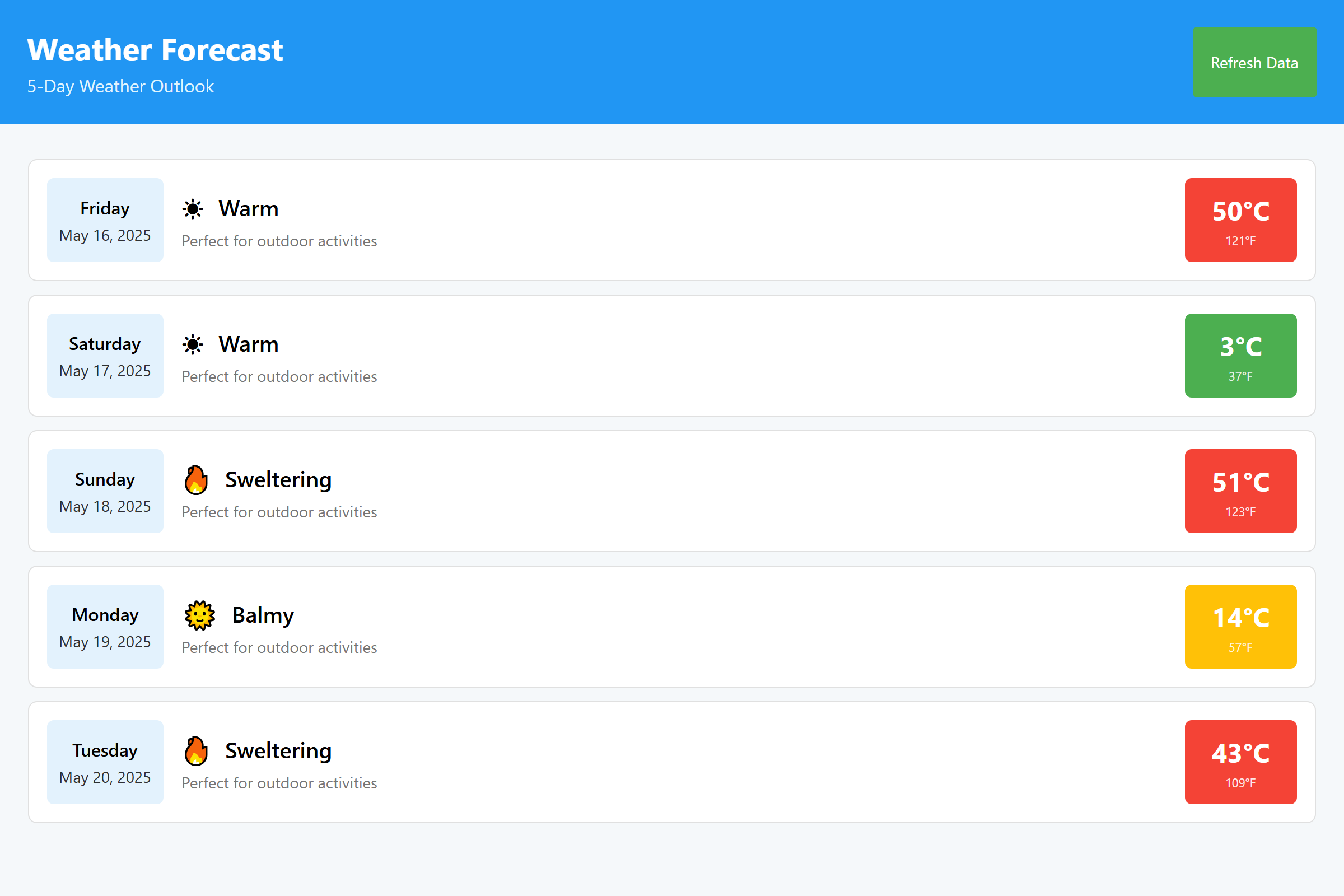The image size is (1344, 896).
Task: Select the red 43°C temperature badge
Action: [1240, 762]
